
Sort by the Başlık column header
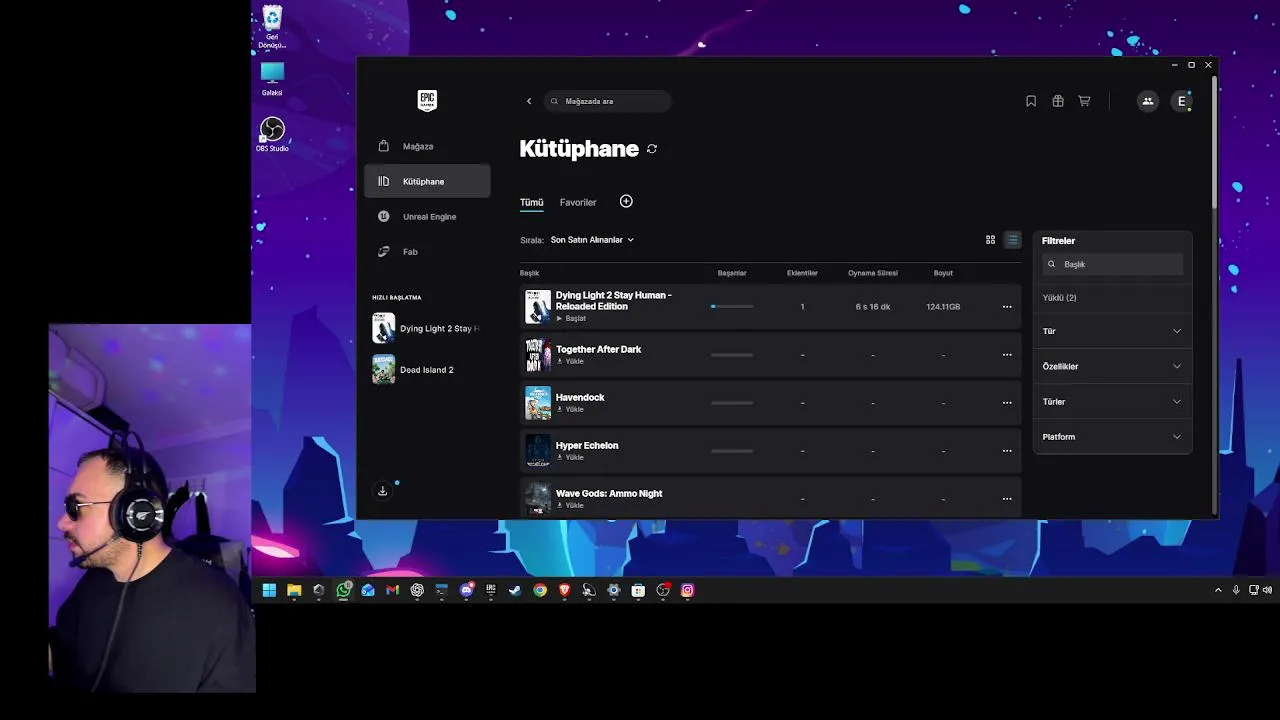529,273
